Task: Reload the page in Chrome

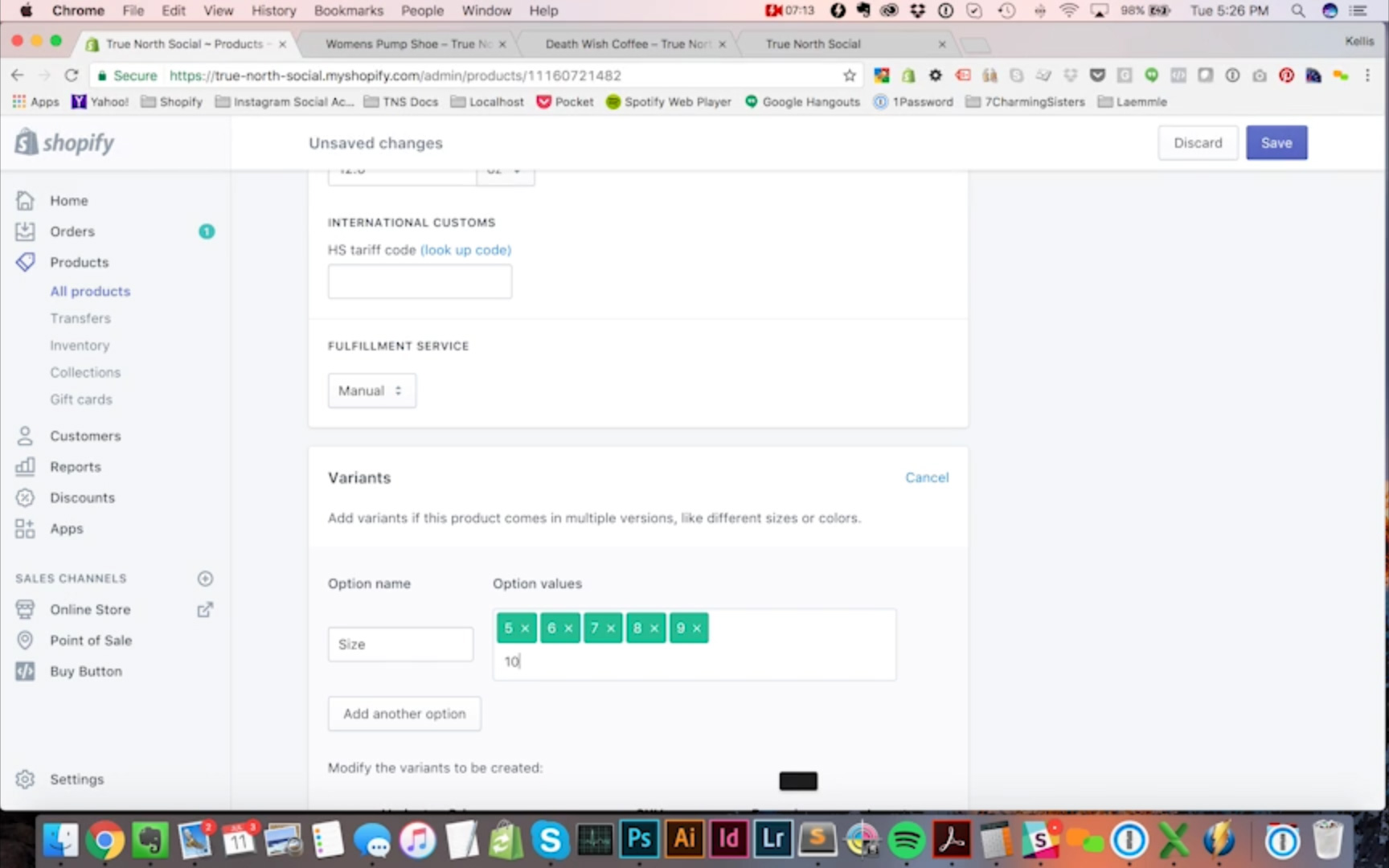Action: click(x=72, y=75)
